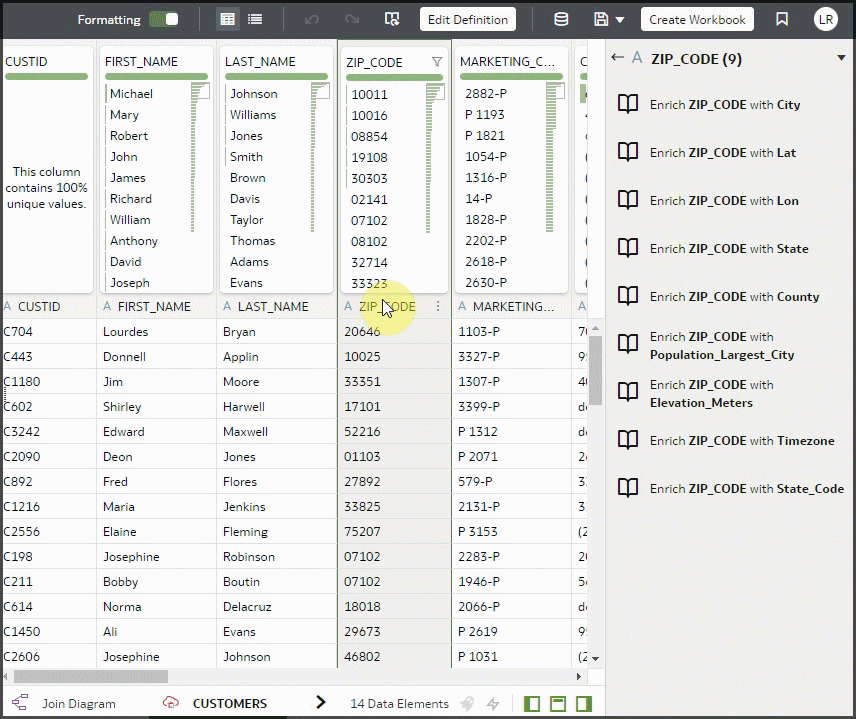Viewport: 856px width, 719px height.
Task: Go back with the left arrow in recommendations panel
Action: 617,57
